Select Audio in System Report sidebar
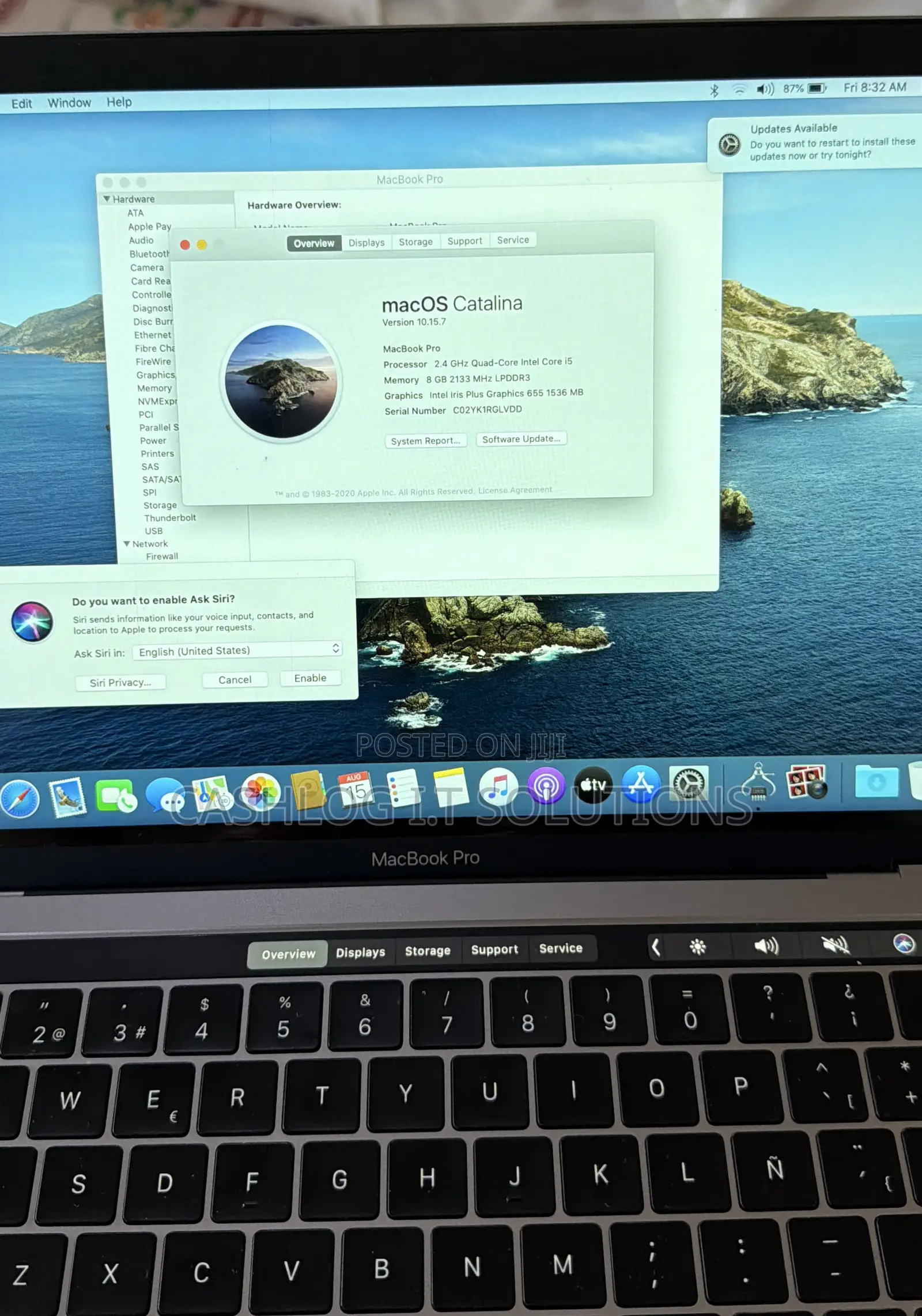Viewport: 922px width, 1316px height. point(141,240)
